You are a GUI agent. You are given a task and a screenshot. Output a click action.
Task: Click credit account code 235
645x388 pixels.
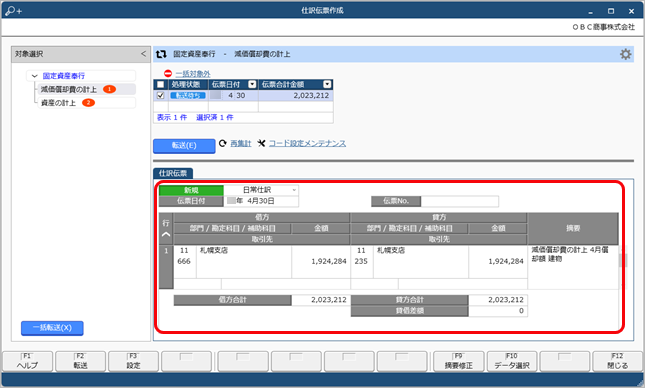pyautogui.click(x=361, y=261)
